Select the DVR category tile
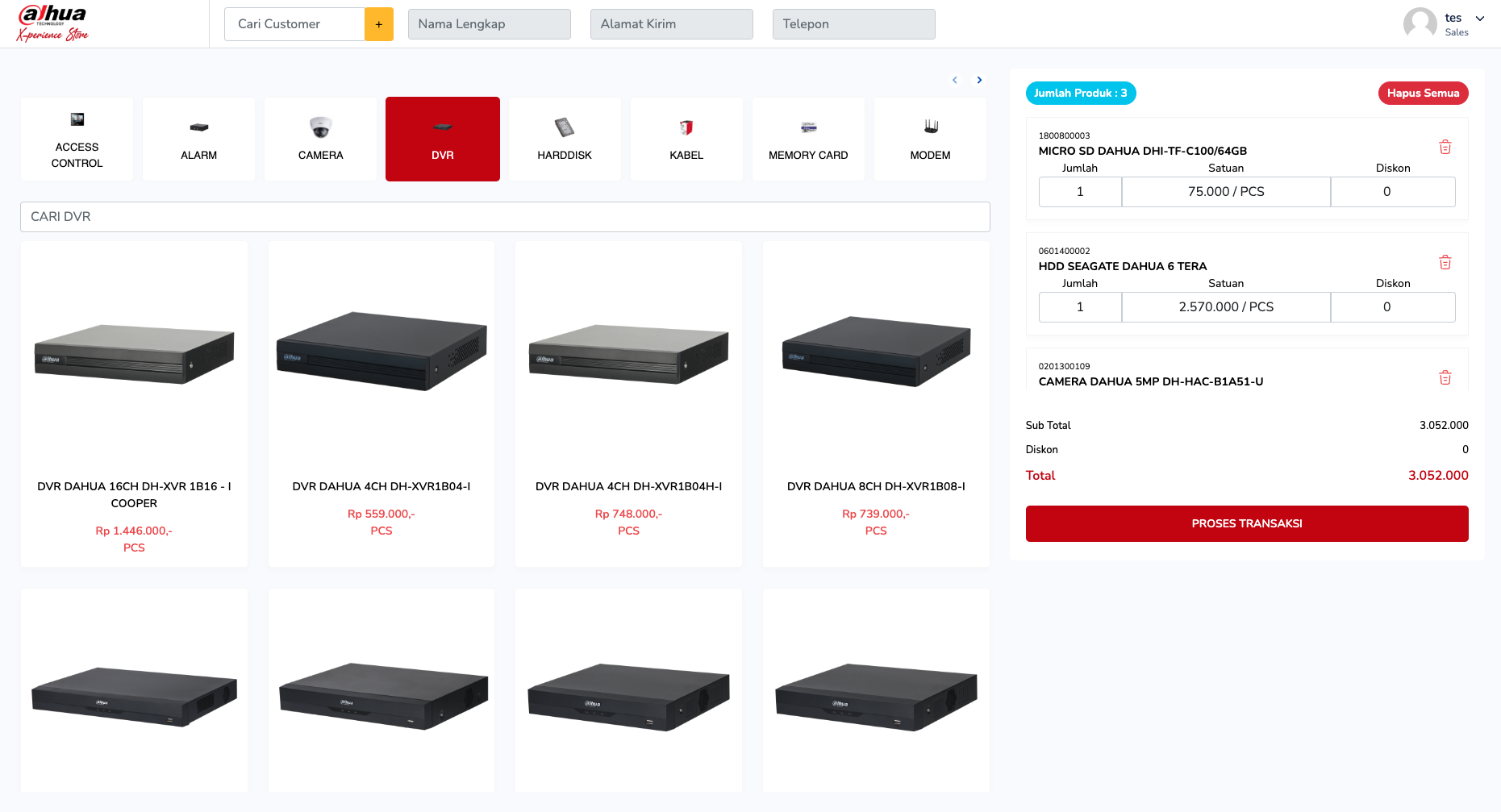 click(x=443, y=139)
